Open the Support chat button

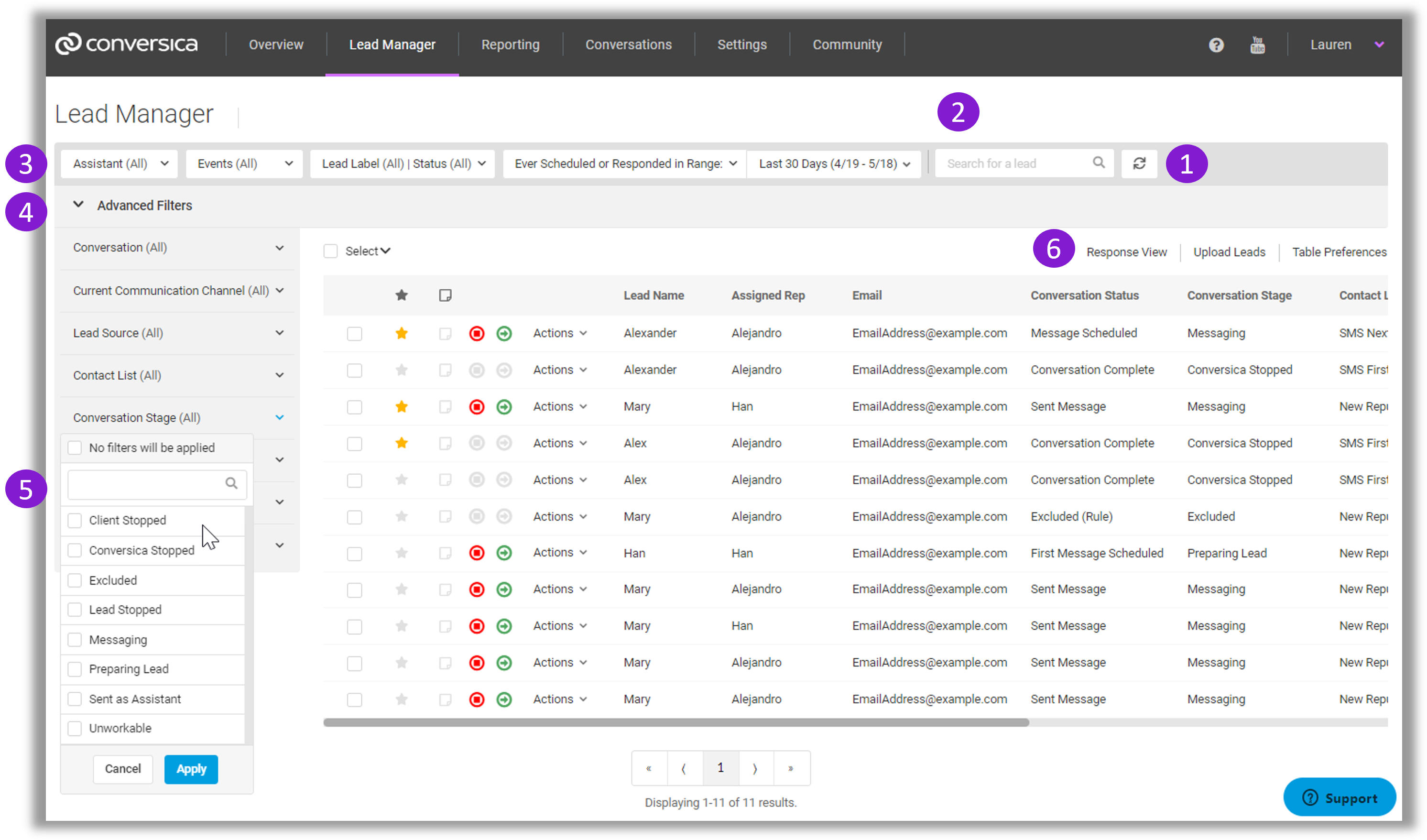click(x=1339, y=797)
